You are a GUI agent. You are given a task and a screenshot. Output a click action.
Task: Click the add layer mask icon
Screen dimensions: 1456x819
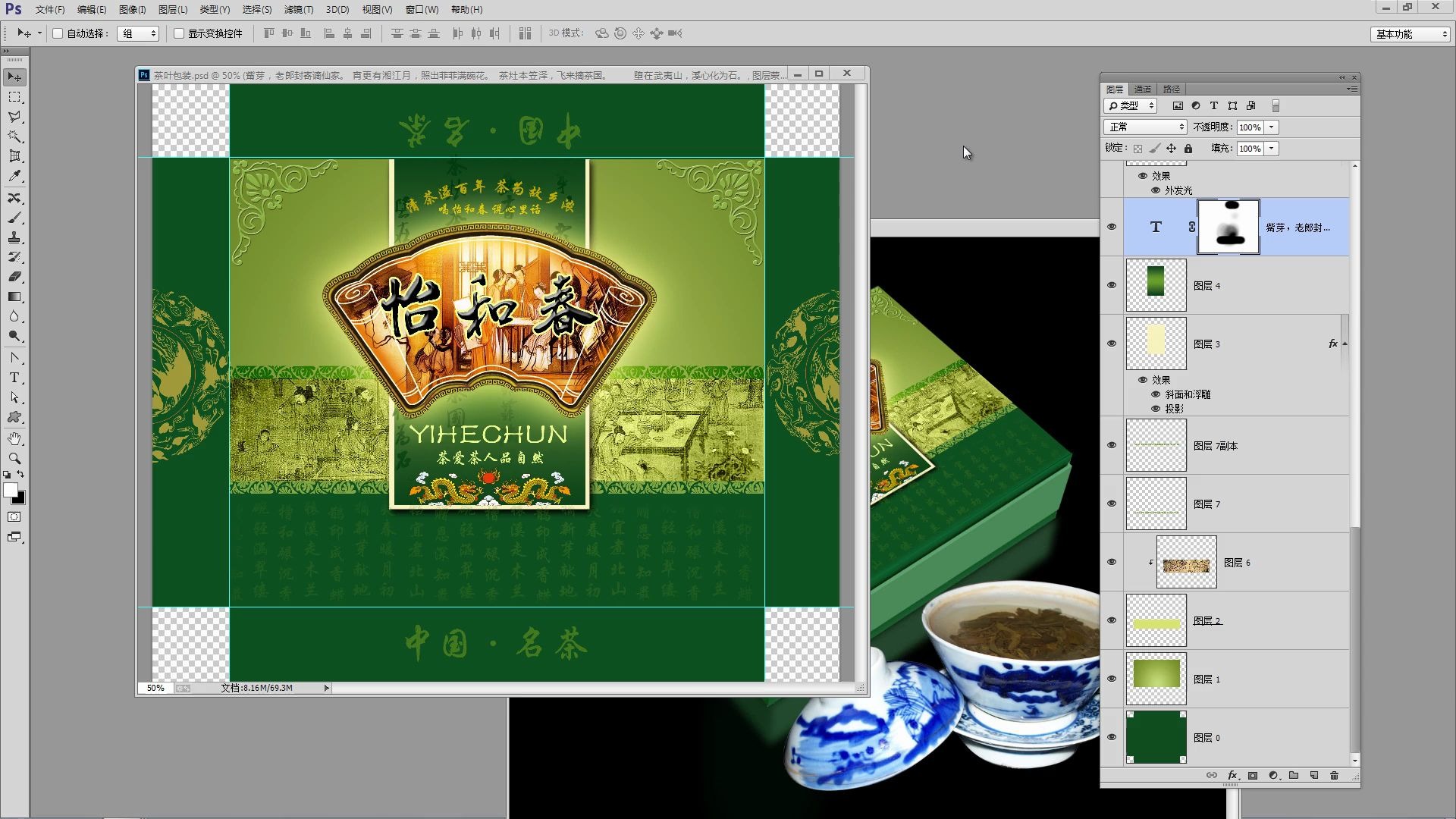click(1253, 775)
